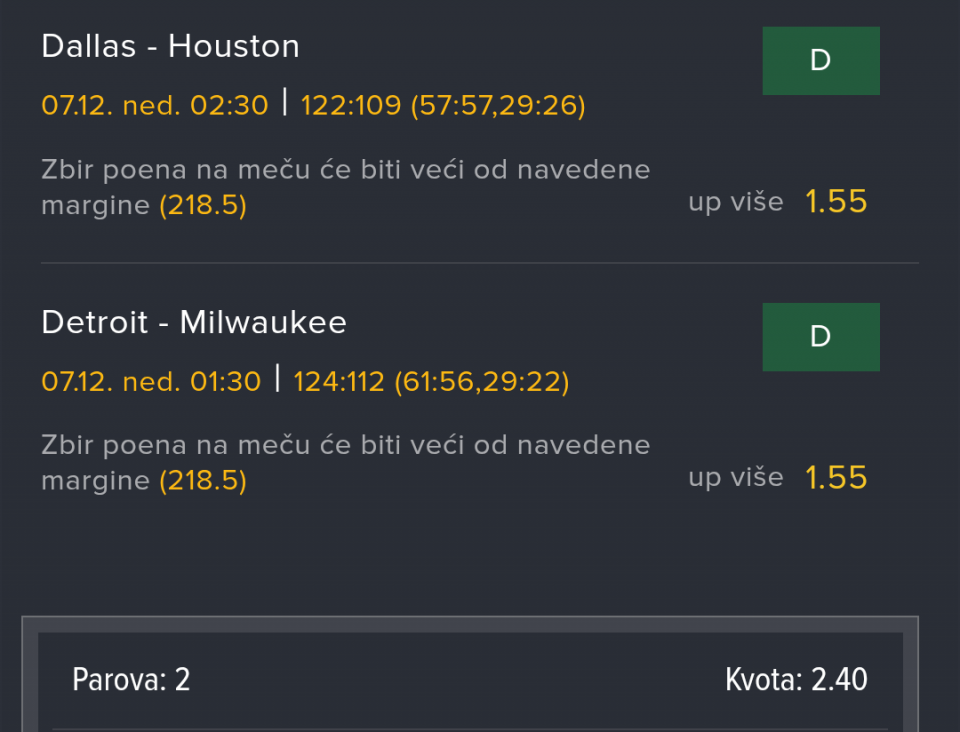The width and height of the screenshot is (960, 732).
Task: Click the 122:109 final score
Action: [350, 105]
